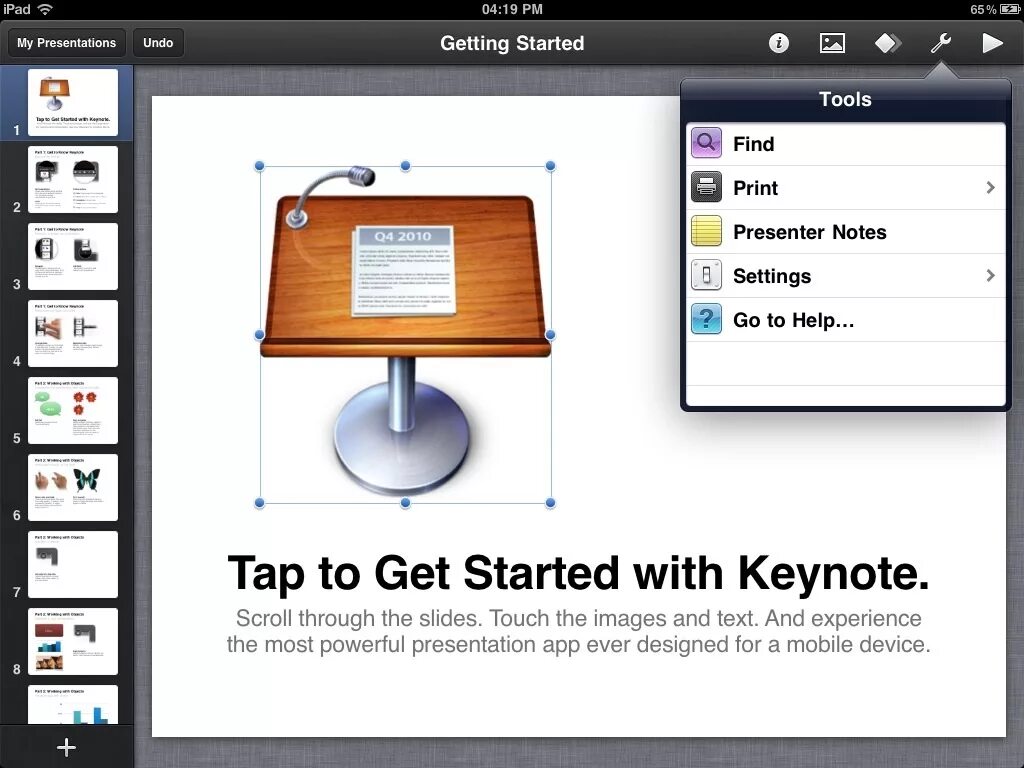Image resolution: width=1024 pixels, height=768 pixels.
Task: Tap the Tools wrench icon
Action: pos(940,43)
